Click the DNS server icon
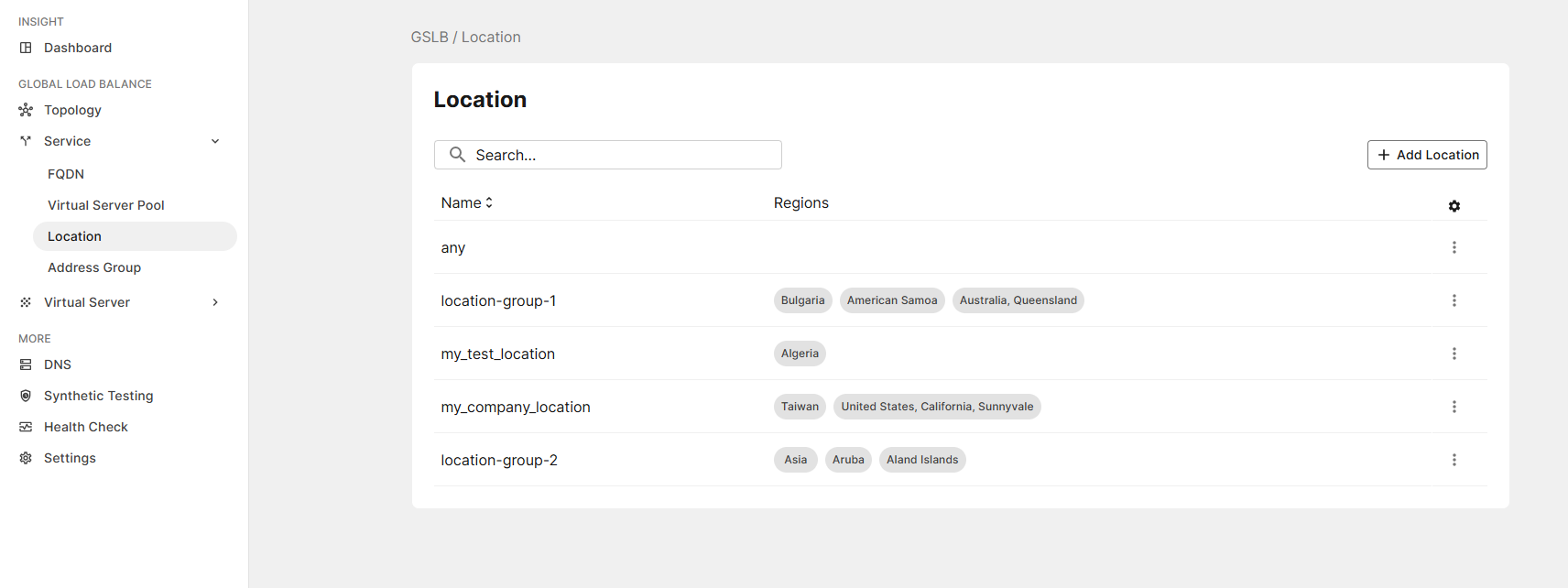Viewport: 1568px width, 588px height. (26, 365)
